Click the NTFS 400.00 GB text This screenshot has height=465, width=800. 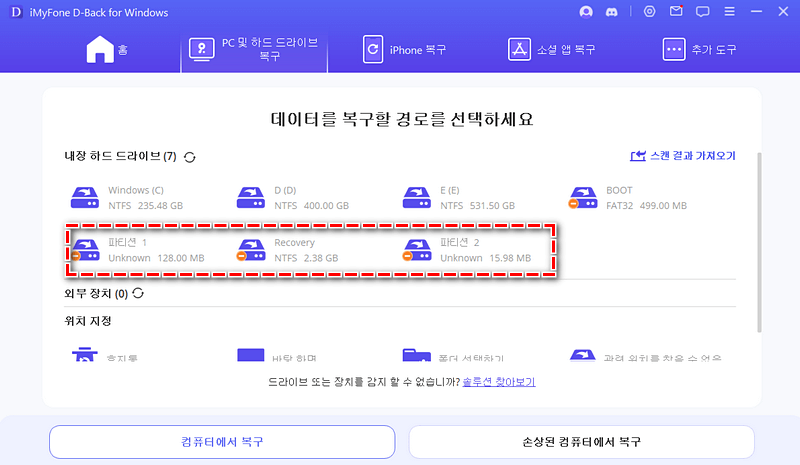click(312, 206)
